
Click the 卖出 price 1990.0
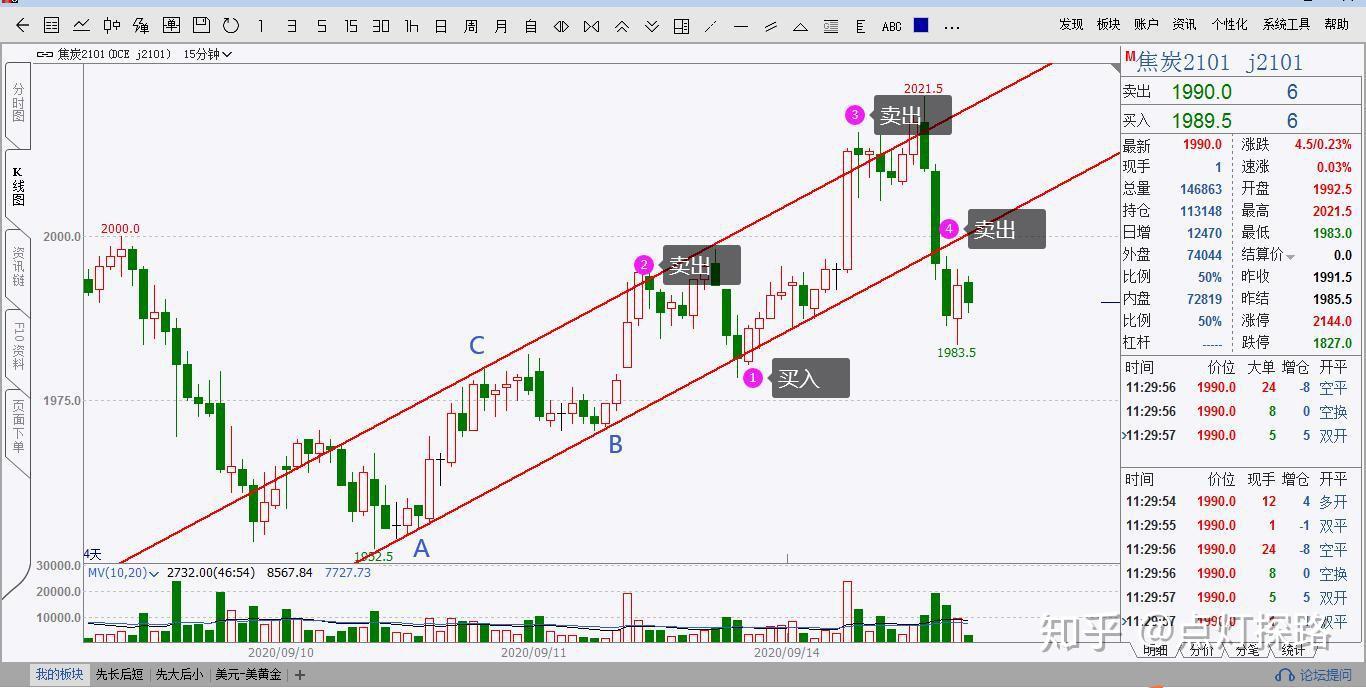click(1201, 92)
